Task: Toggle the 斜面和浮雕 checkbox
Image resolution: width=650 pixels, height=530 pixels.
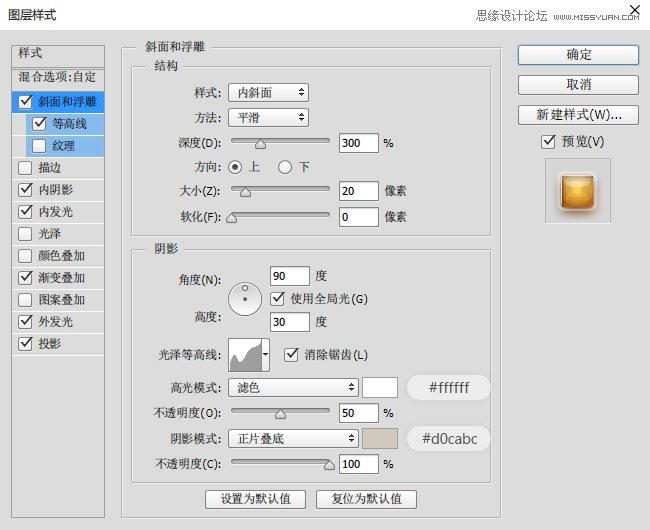Action: (x=25, y=102)
